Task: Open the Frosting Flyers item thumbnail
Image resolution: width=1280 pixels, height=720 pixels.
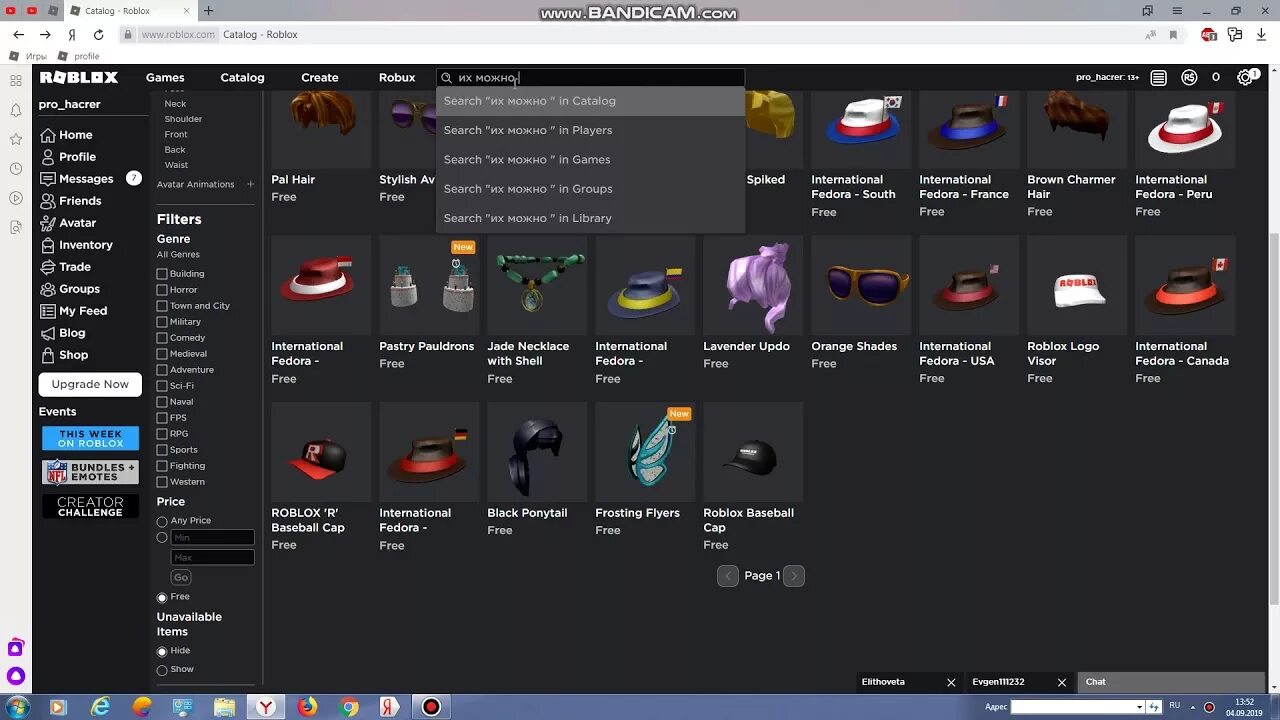Action: (645, 452)
